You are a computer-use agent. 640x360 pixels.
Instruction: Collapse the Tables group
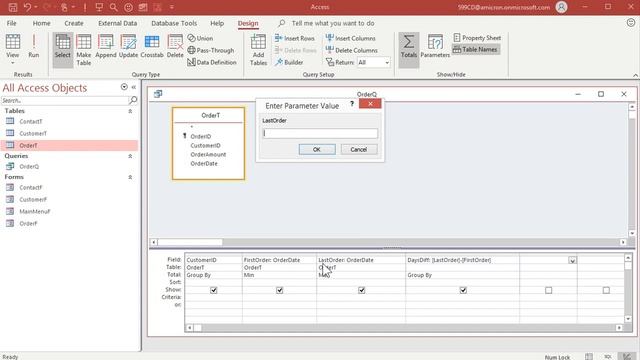click(x=130, y=111)
